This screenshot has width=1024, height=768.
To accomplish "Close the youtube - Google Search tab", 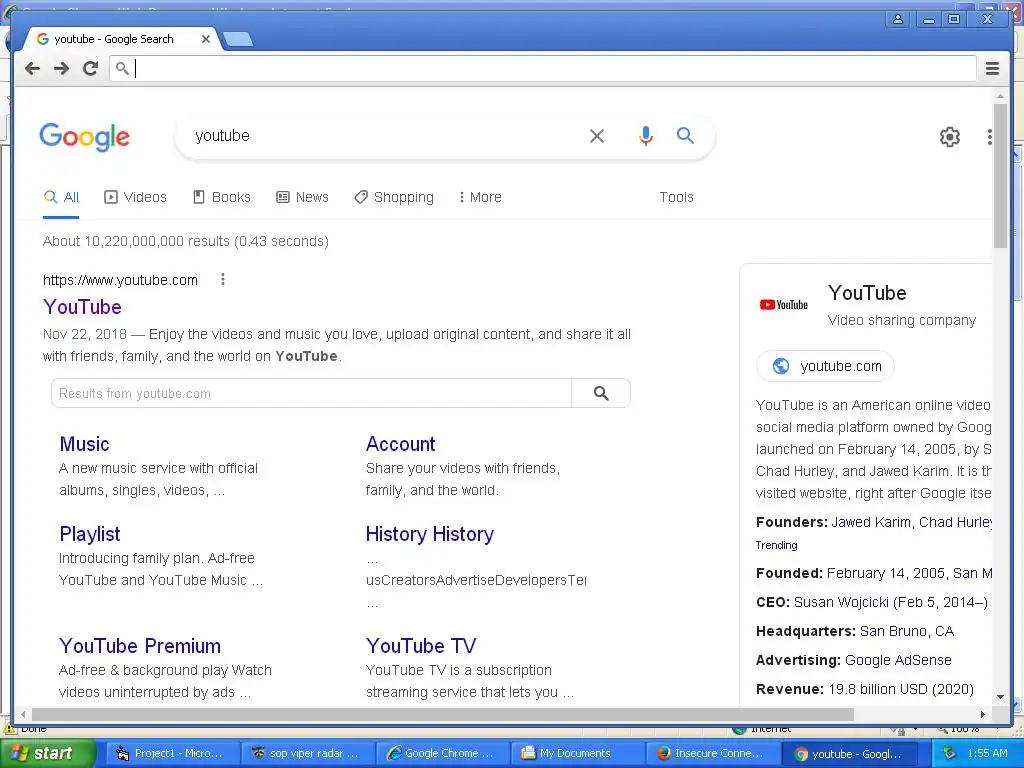I will pos(206,39).
